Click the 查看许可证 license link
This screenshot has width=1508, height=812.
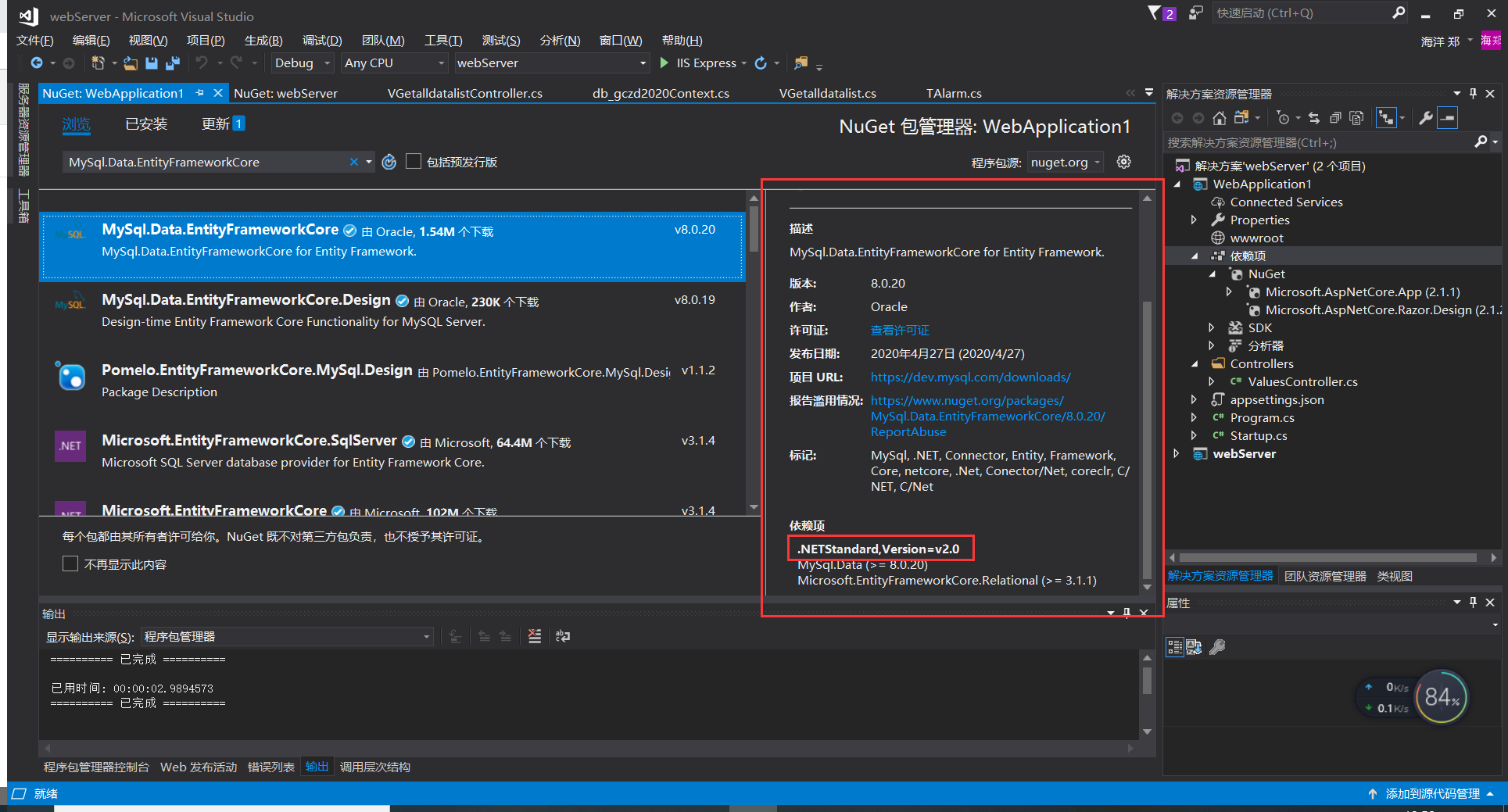[900, 331]
